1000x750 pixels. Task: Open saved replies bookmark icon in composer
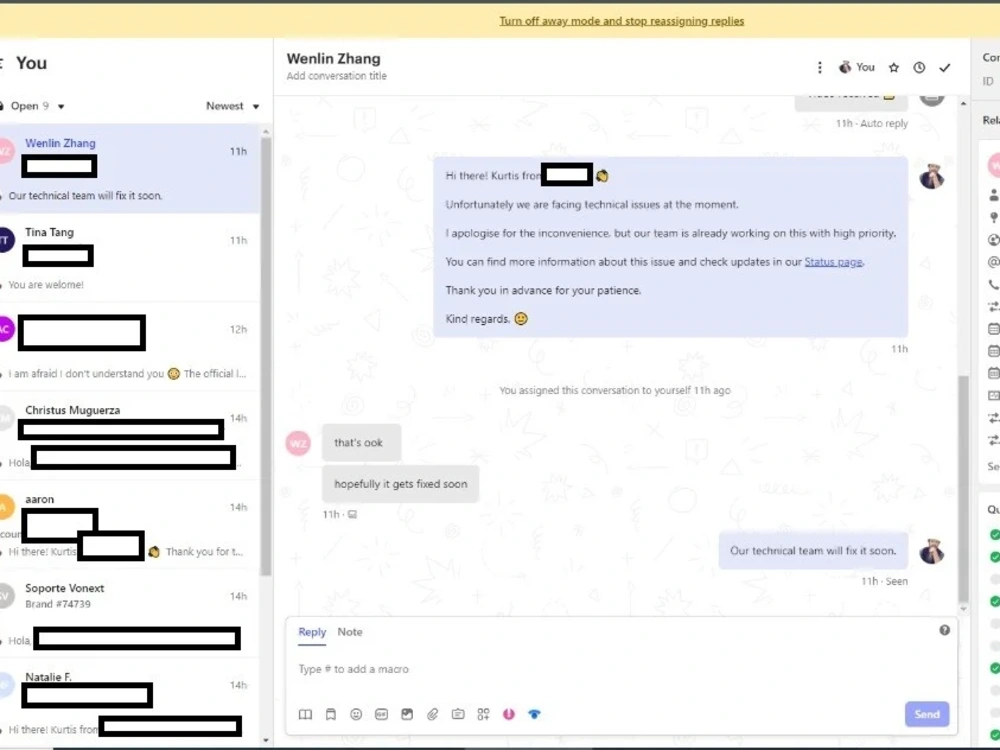coord(330,714)
